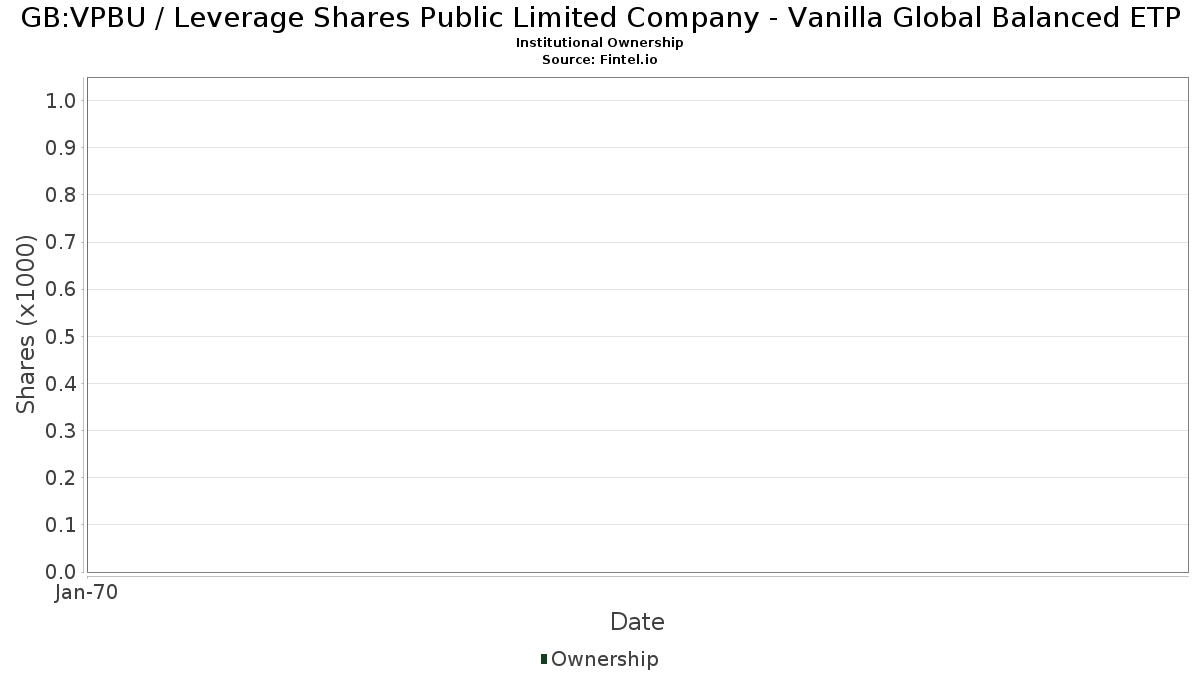Click the GB:VPBU chart title

(600, 18)
